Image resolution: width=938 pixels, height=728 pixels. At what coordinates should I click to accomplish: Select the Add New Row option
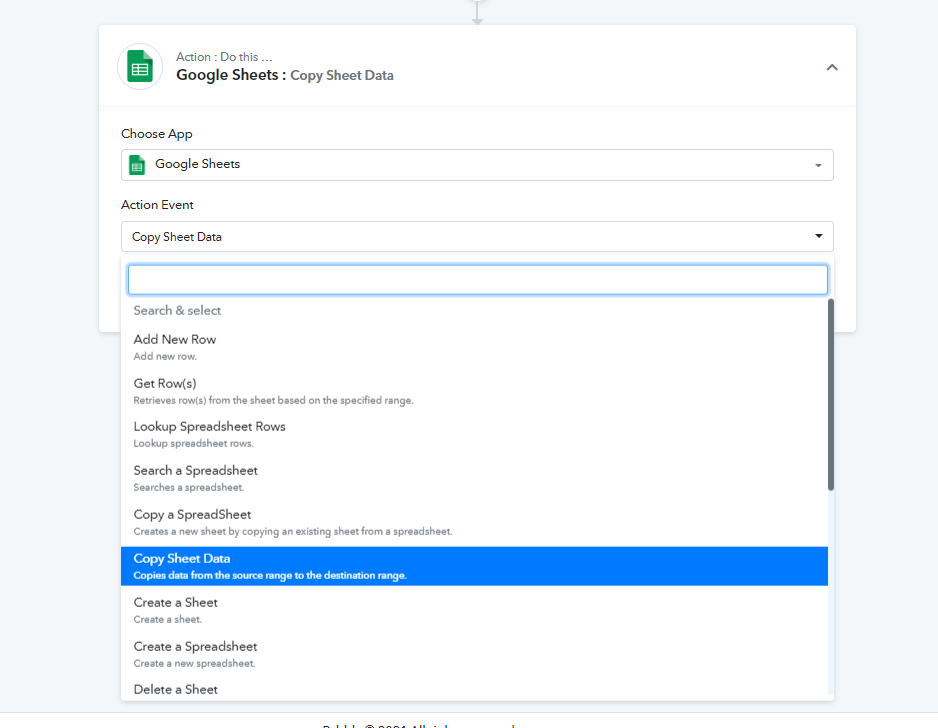[474, 347]
